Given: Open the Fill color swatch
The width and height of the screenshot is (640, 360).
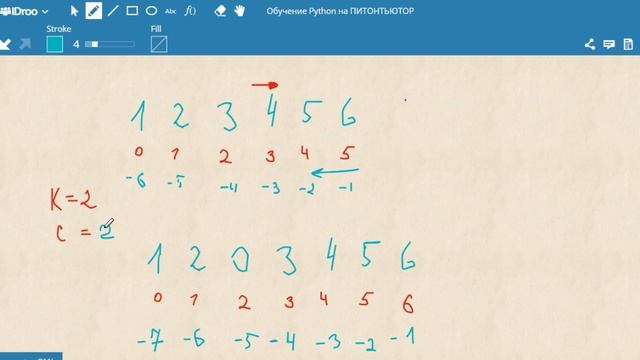Looking at the screenshot, I should click(159, 44).
